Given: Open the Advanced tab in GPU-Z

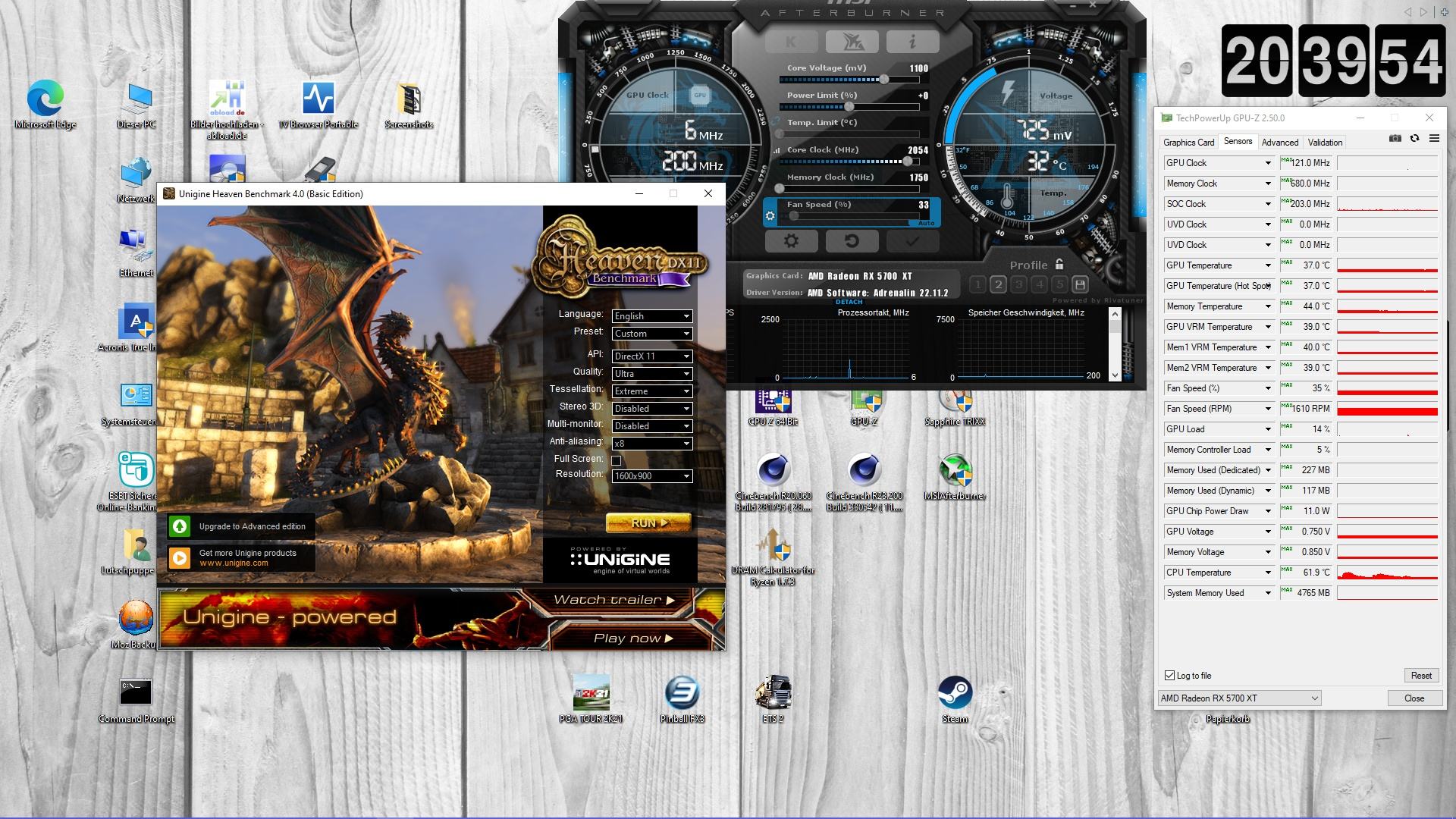Looking at the screenshot, I should coord(1279,143).
